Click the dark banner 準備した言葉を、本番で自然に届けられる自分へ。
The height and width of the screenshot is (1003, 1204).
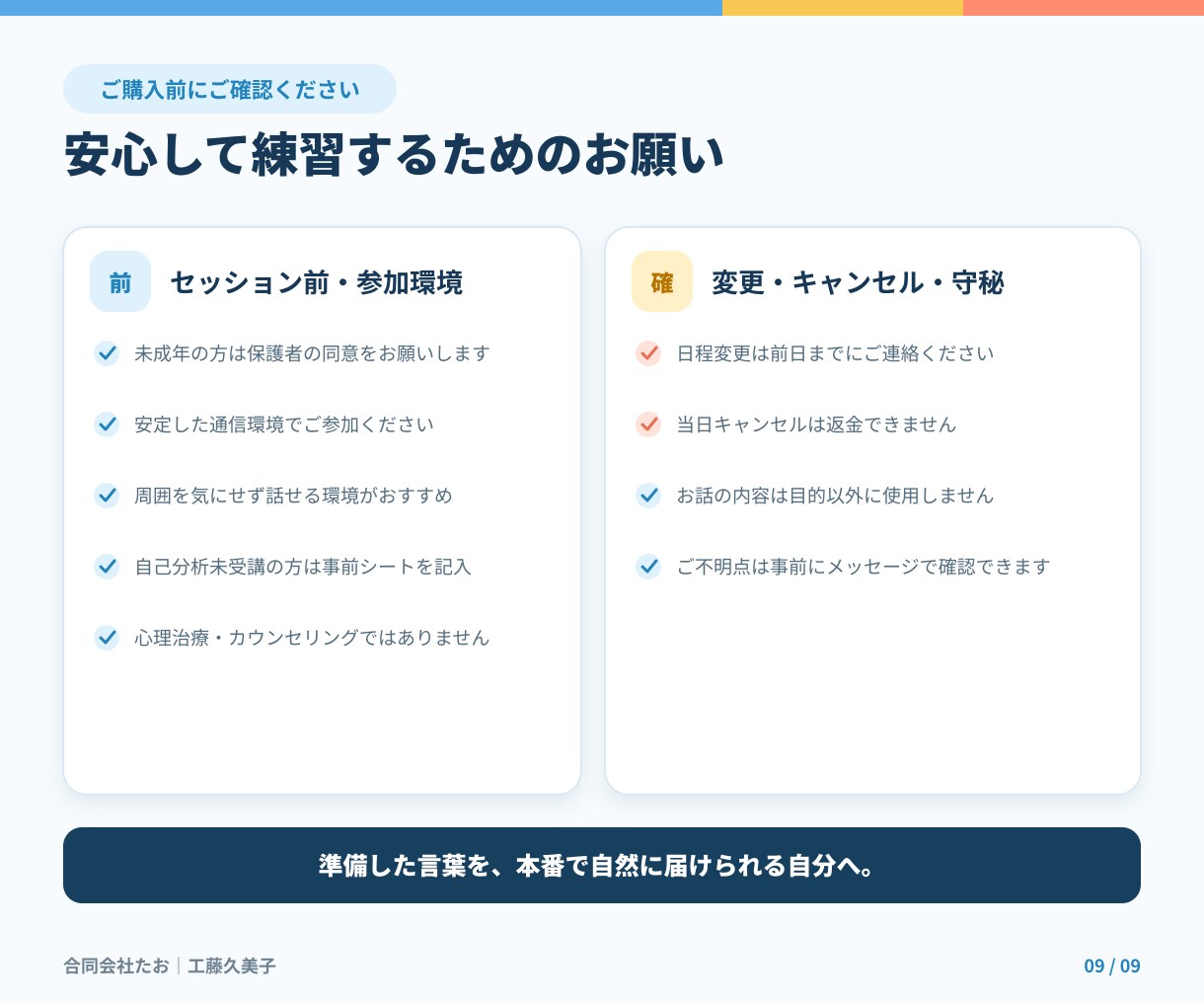pos(602,865)
